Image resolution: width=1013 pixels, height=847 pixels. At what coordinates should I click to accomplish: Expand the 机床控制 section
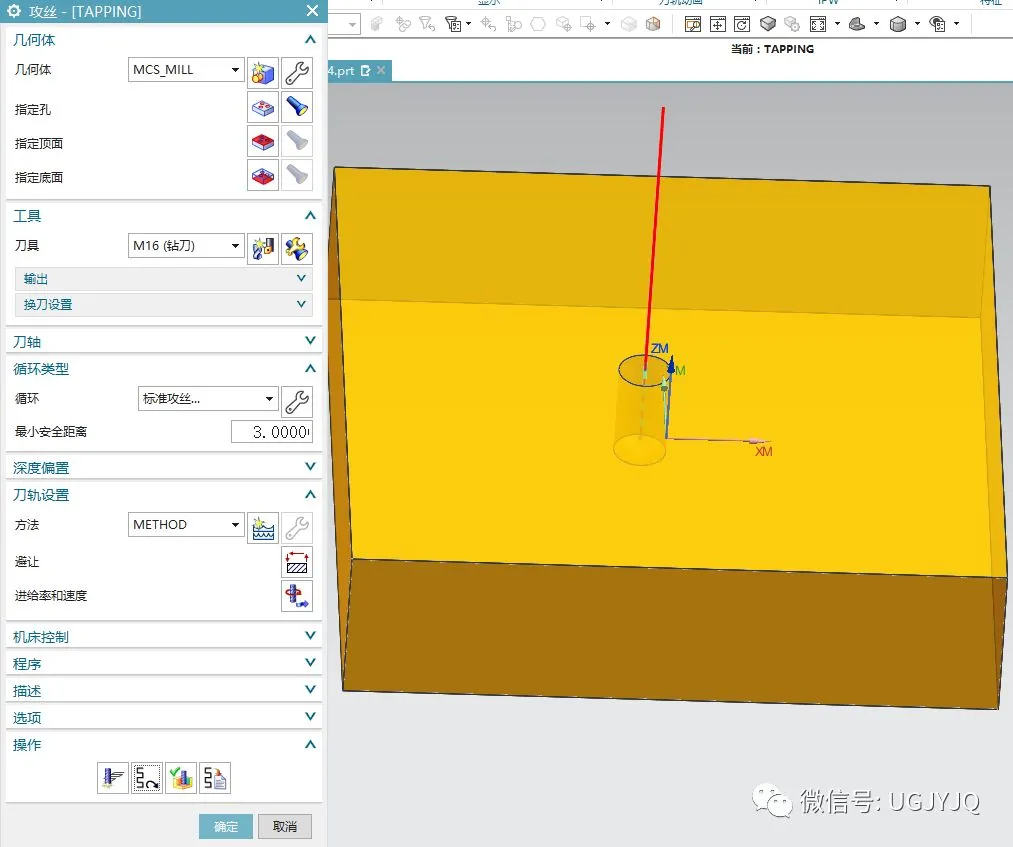[x=310, y=636]
